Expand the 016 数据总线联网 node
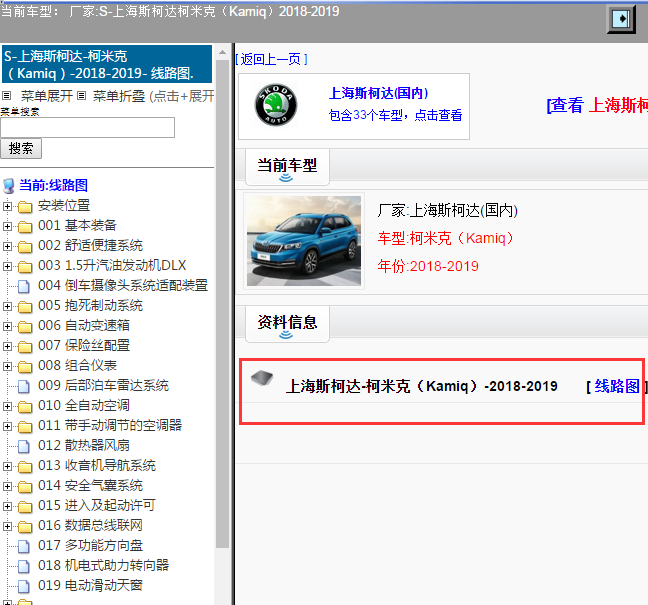Image resolution: width=648 pixels, height=605 pixels. coord(7,526)
